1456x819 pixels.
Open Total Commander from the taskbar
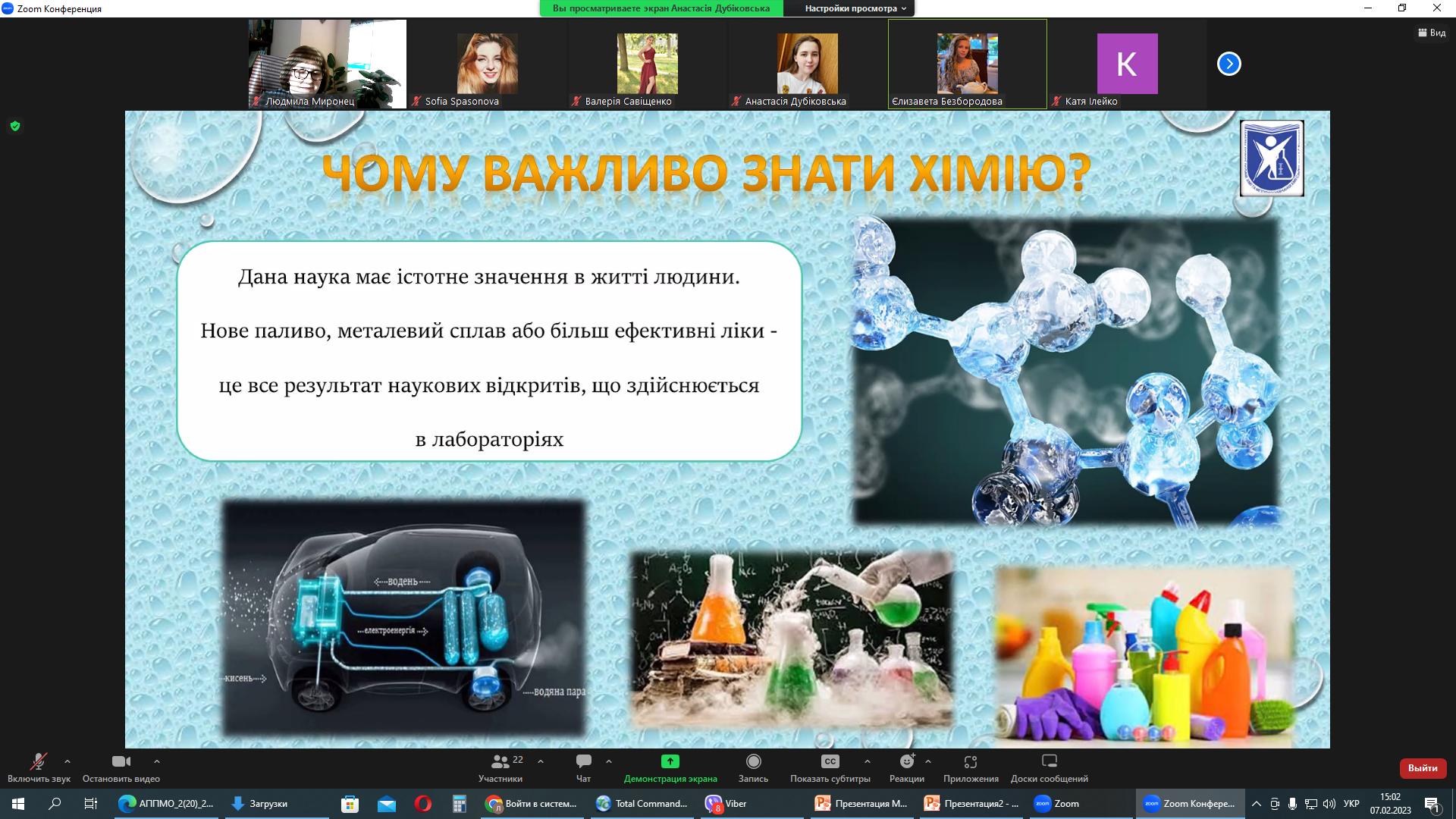[642, 804]
